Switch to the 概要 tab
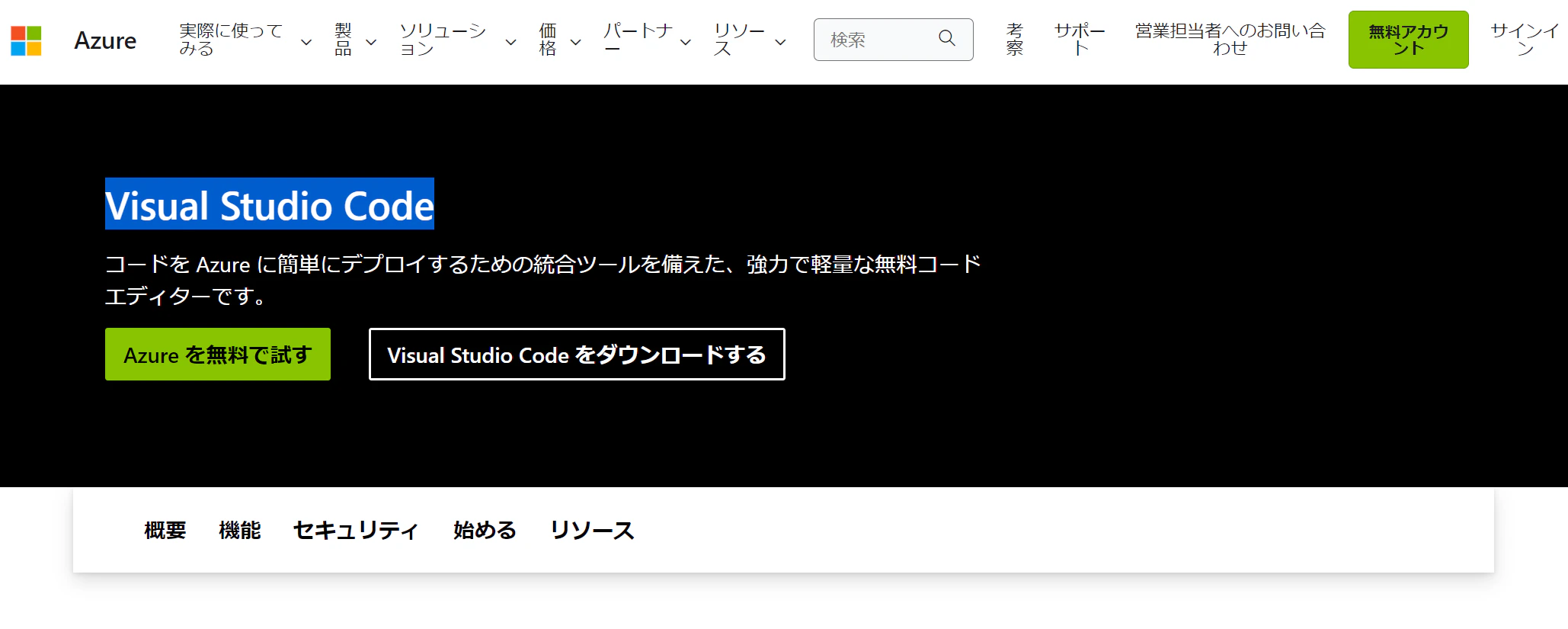 165,531
